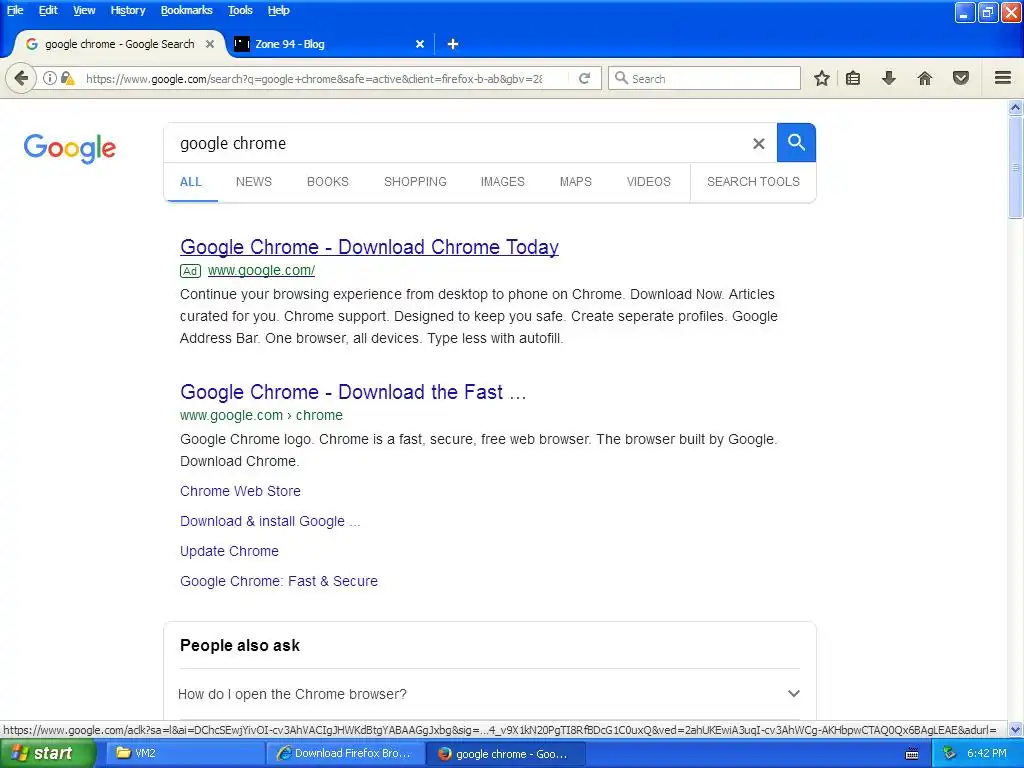This screenshot has height=768, width=1024.
Task: Go to the Home page icon
Action: (924, 78)
